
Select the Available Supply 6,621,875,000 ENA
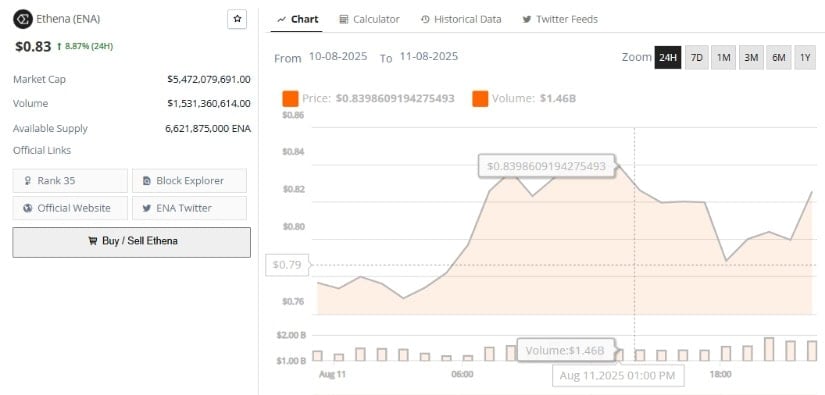(x=208, y=128)
